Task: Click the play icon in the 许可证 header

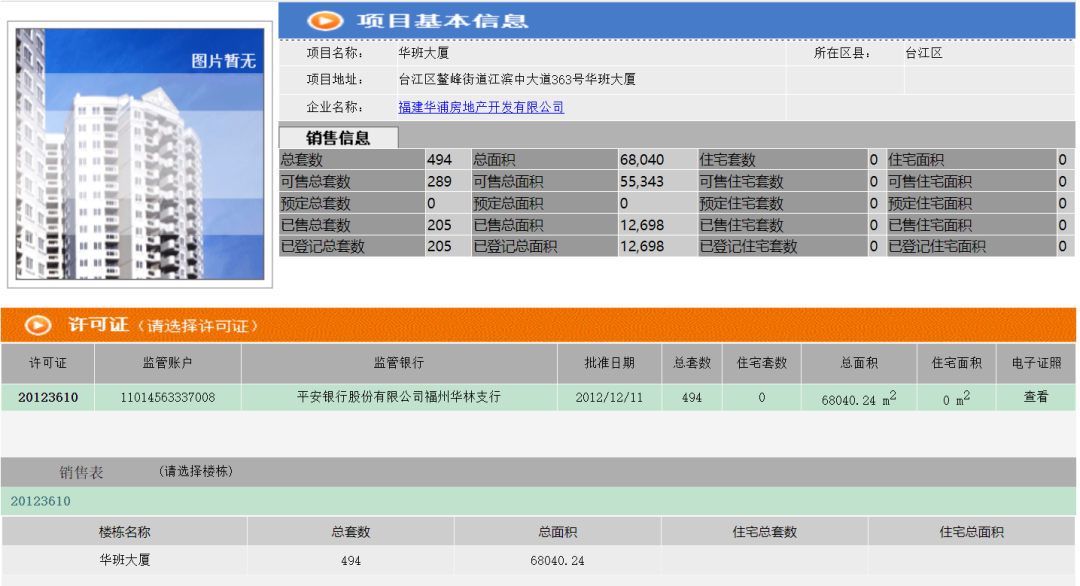Action: pos(38,325)
